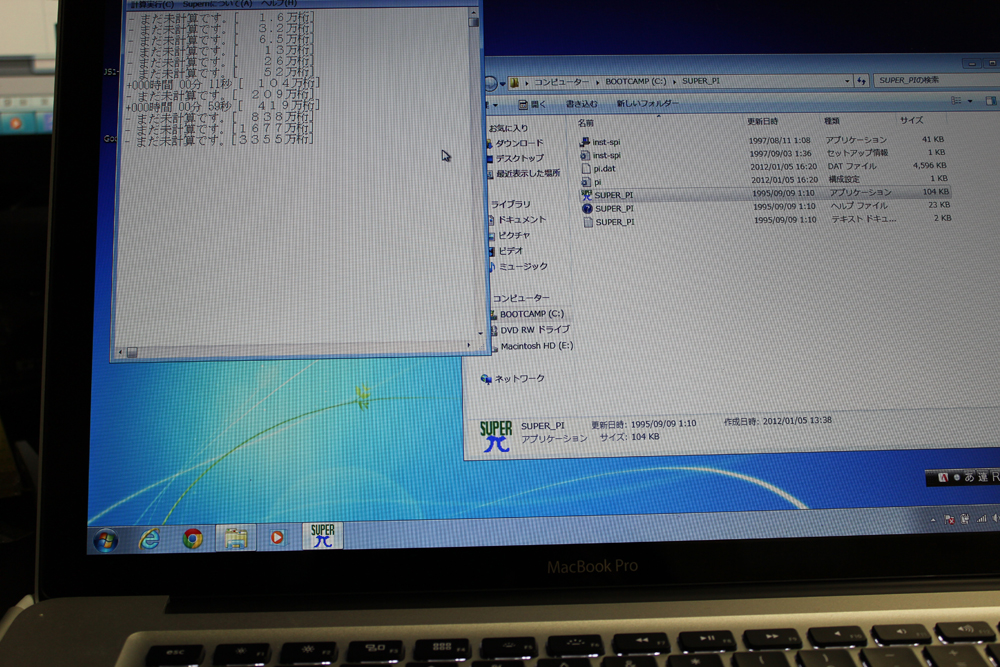Open Windows Media Player from the taskbar
This screenshot has width=1000, height=667.
point(277,538)
